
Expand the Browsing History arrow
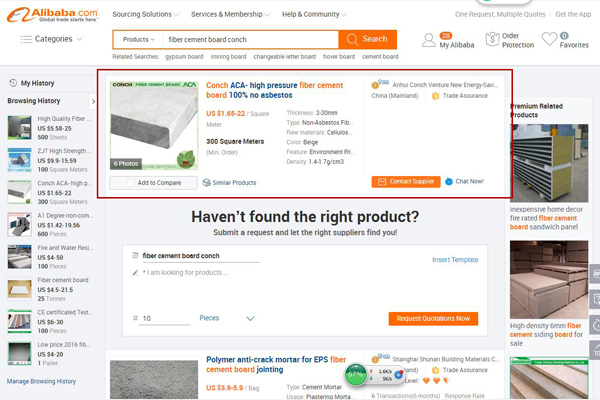93,101
